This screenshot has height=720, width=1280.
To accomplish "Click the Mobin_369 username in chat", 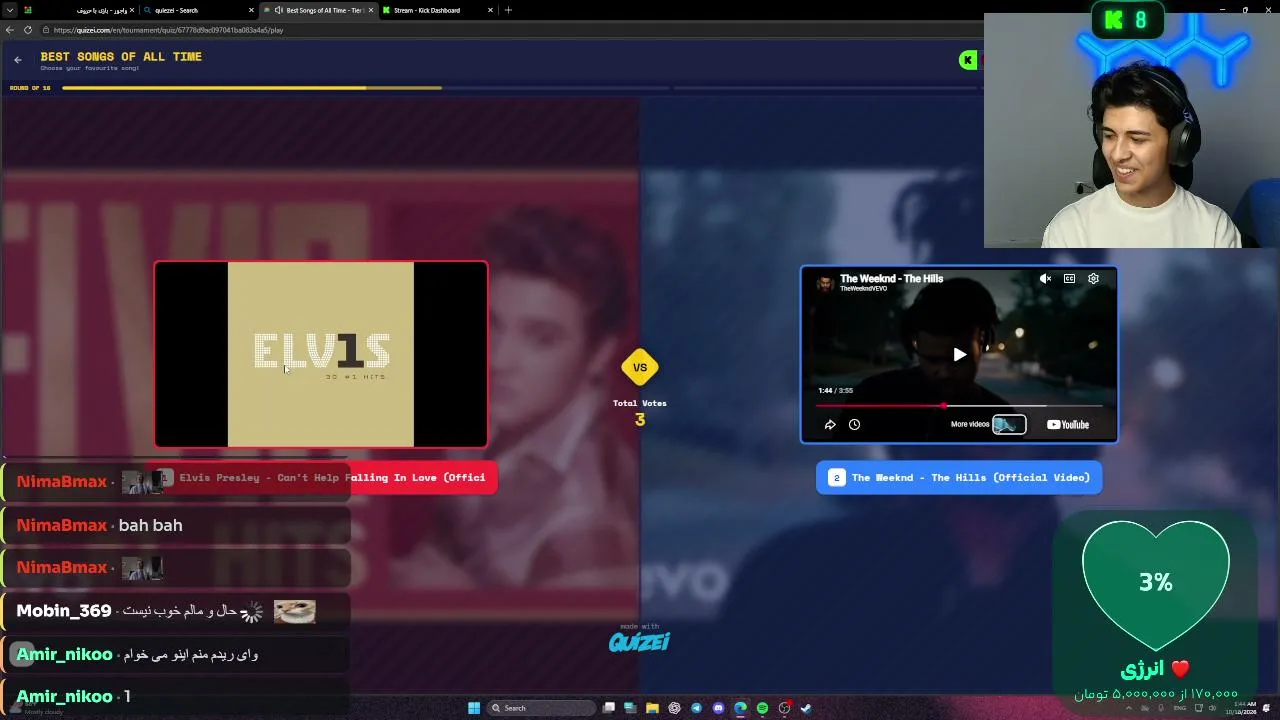I will (64, 611).
